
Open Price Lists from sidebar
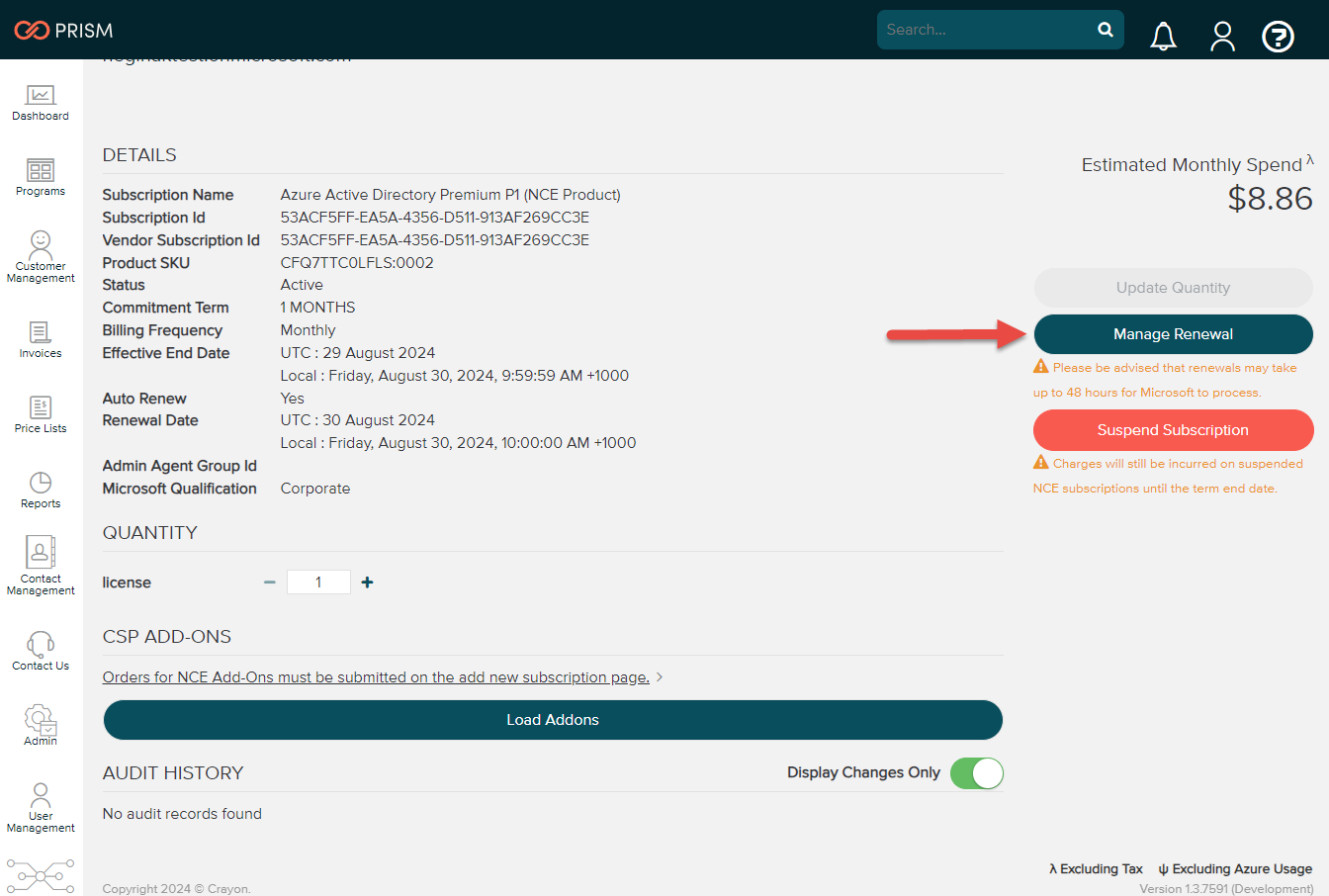[41, 414]
